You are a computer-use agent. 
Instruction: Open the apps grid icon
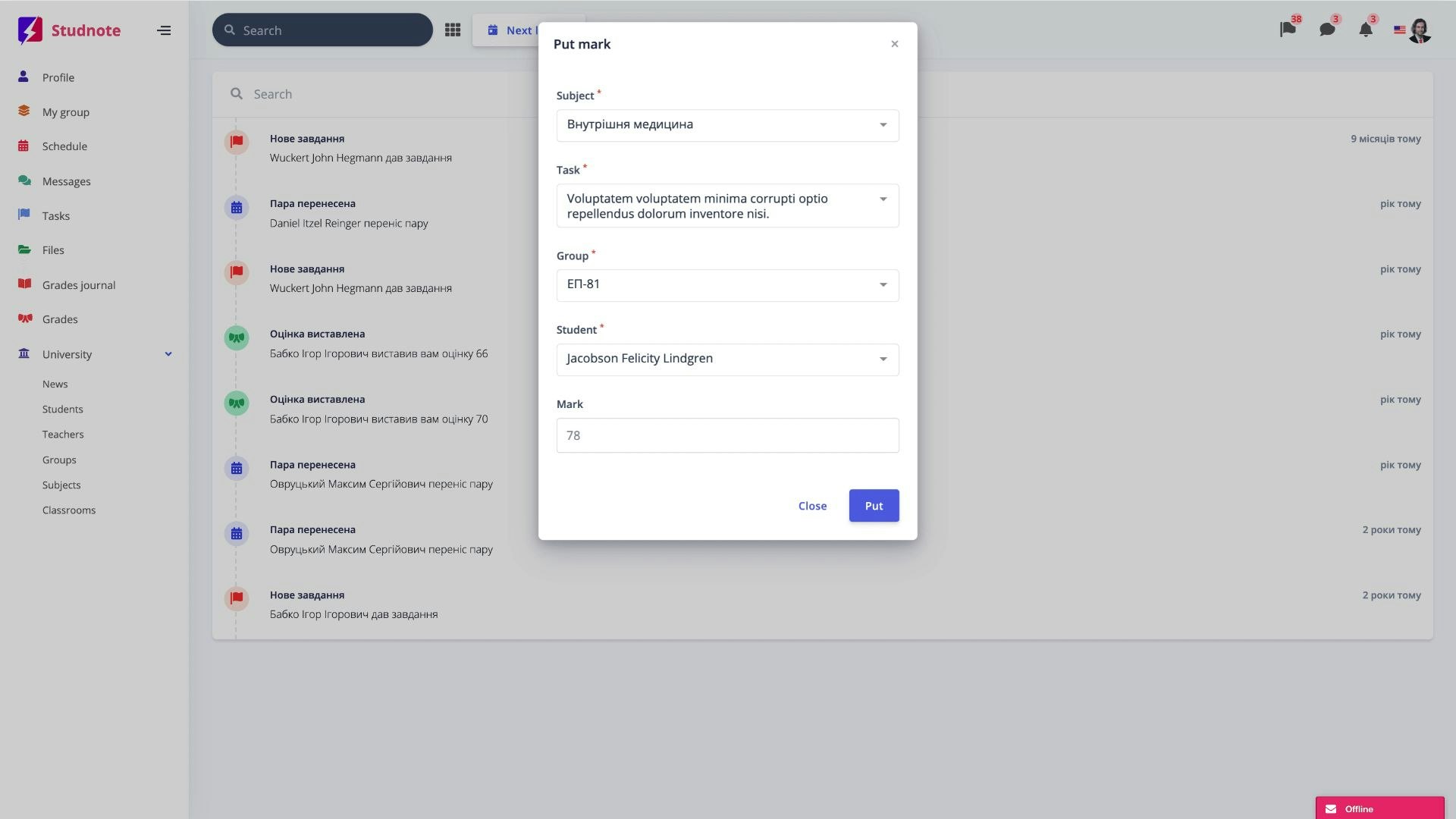[x=453, y=30]
